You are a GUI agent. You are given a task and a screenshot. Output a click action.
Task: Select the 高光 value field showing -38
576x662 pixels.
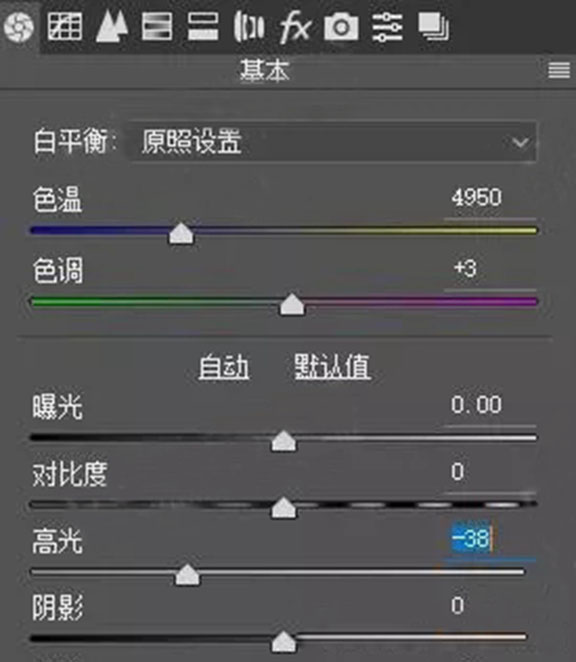(489, 538)
